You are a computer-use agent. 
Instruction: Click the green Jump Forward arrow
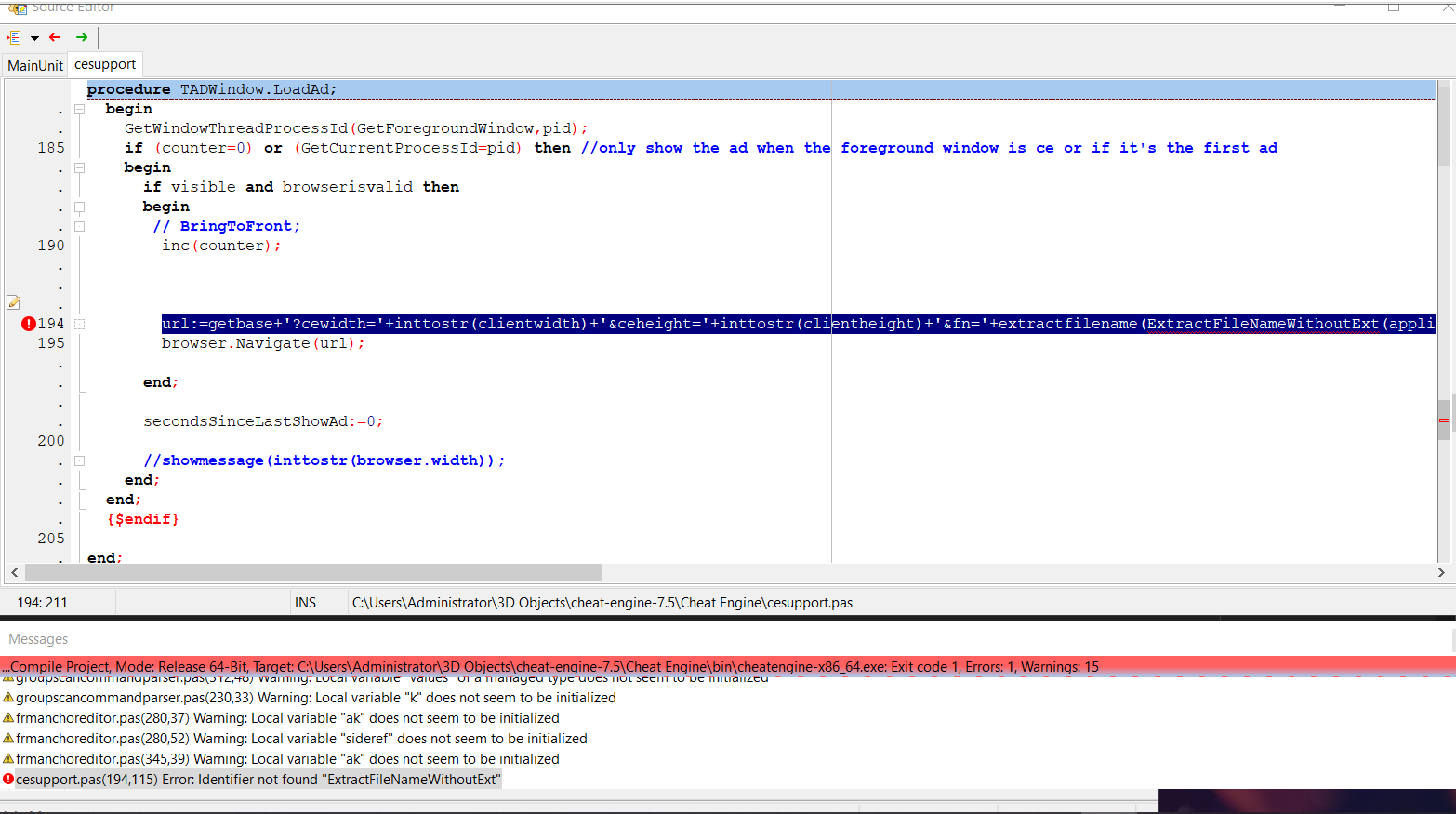(x=82, y=37)
